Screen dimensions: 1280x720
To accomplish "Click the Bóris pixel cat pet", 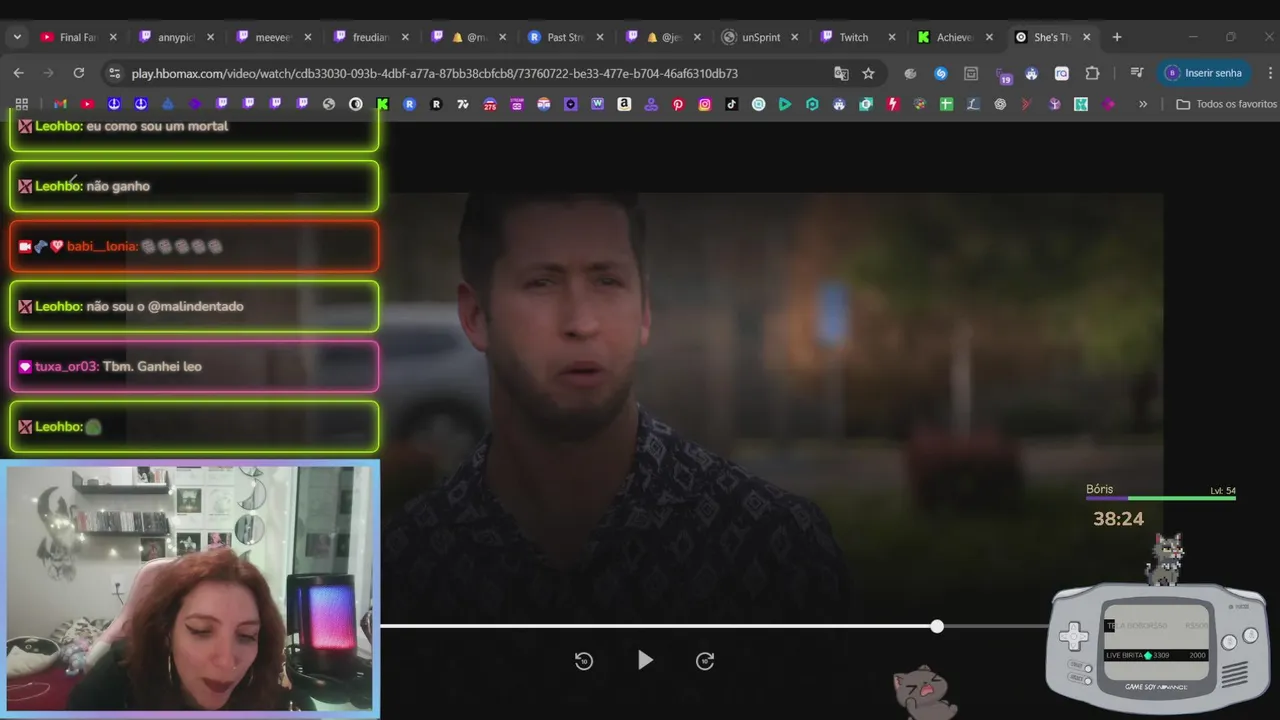I will point(1166,558).
